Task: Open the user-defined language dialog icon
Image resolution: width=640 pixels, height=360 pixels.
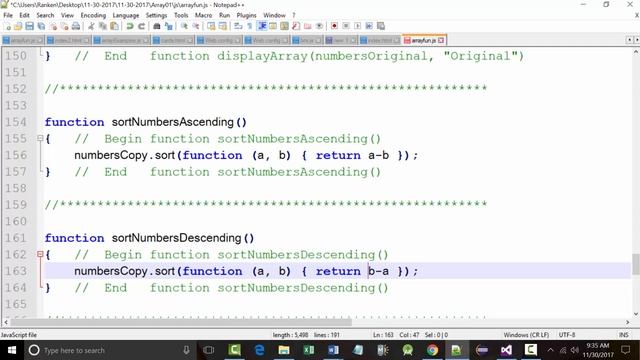Action: [x=273, y=26]
